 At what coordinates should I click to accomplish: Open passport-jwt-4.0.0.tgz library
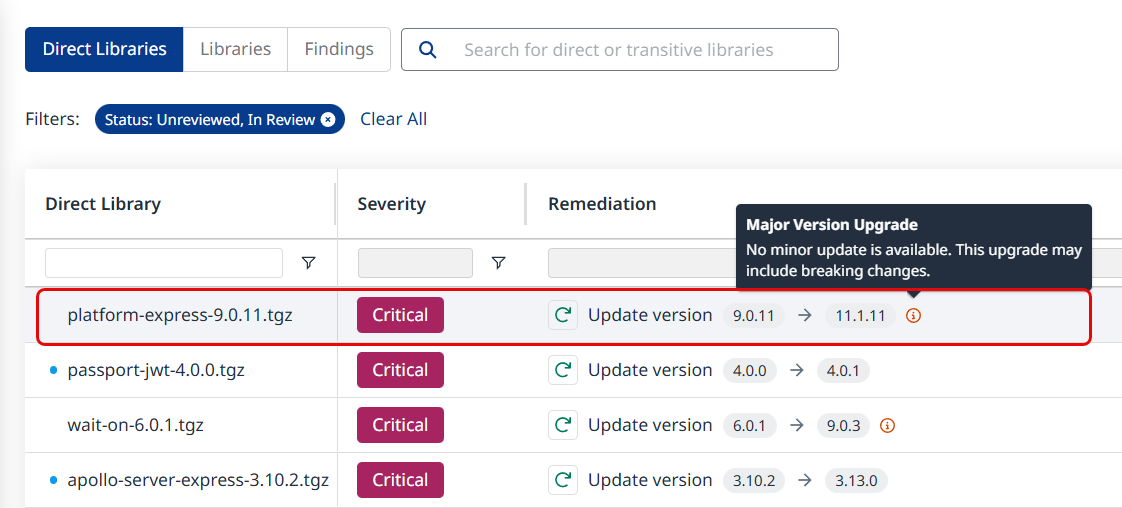(156, 370)
